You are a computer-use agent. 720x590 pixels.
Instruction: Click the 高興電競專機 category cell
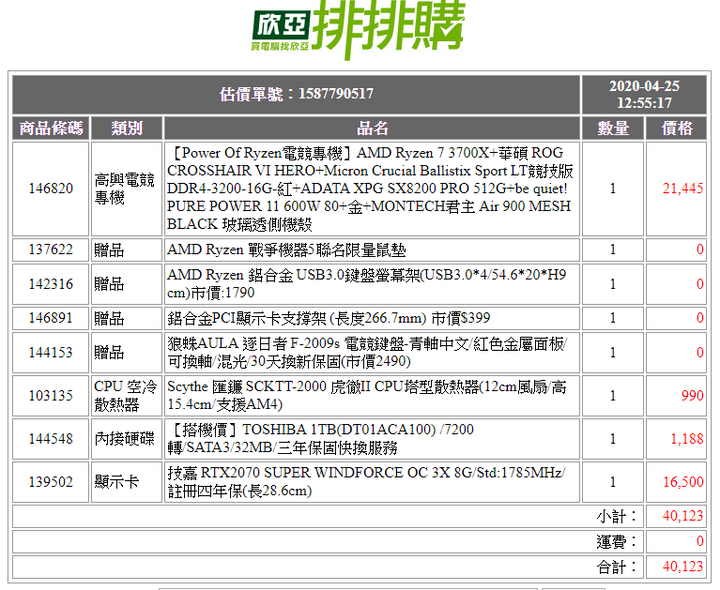coord(127,189)
